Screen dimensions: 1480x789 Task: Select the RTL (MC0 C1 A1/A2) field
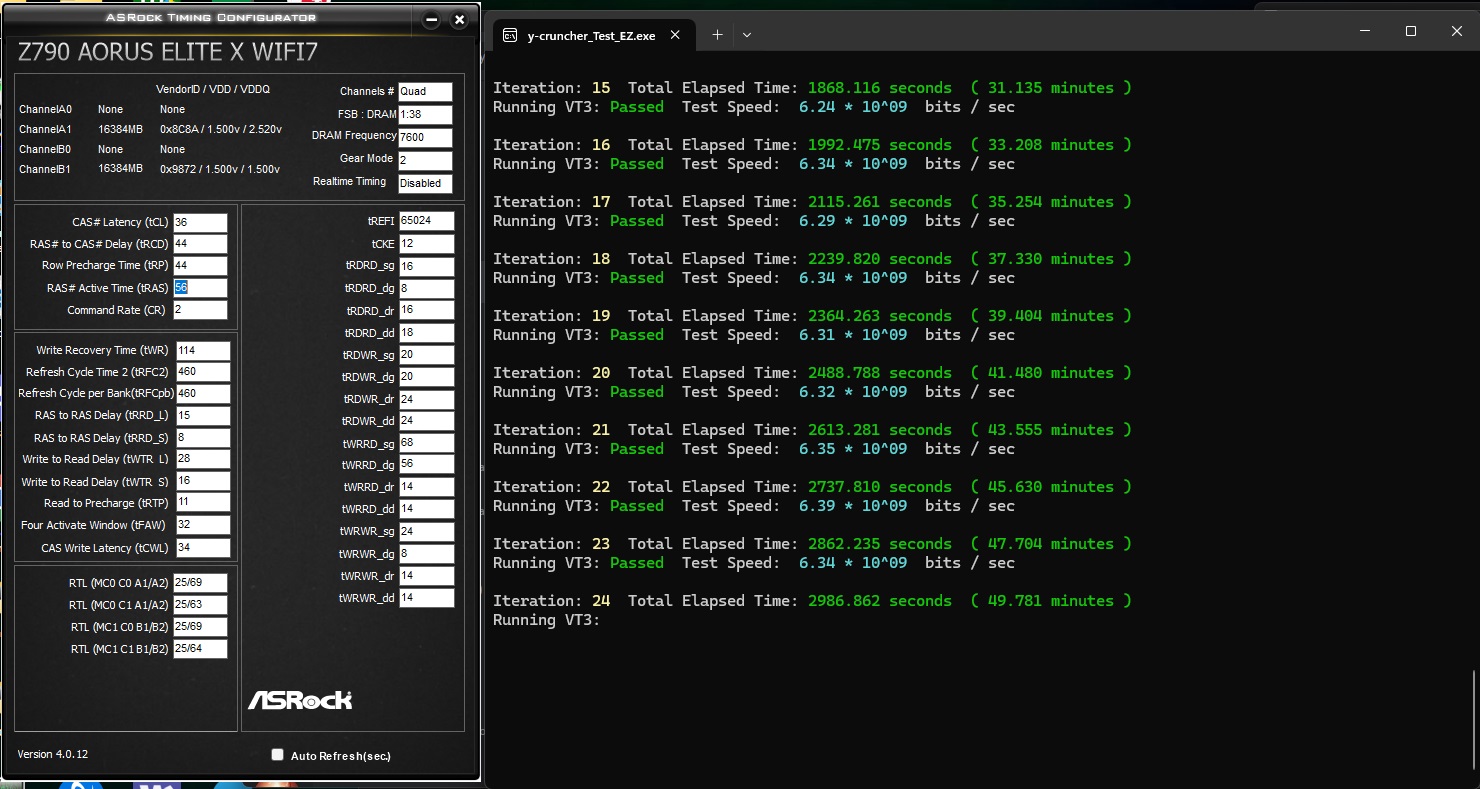tap(200, 604)
